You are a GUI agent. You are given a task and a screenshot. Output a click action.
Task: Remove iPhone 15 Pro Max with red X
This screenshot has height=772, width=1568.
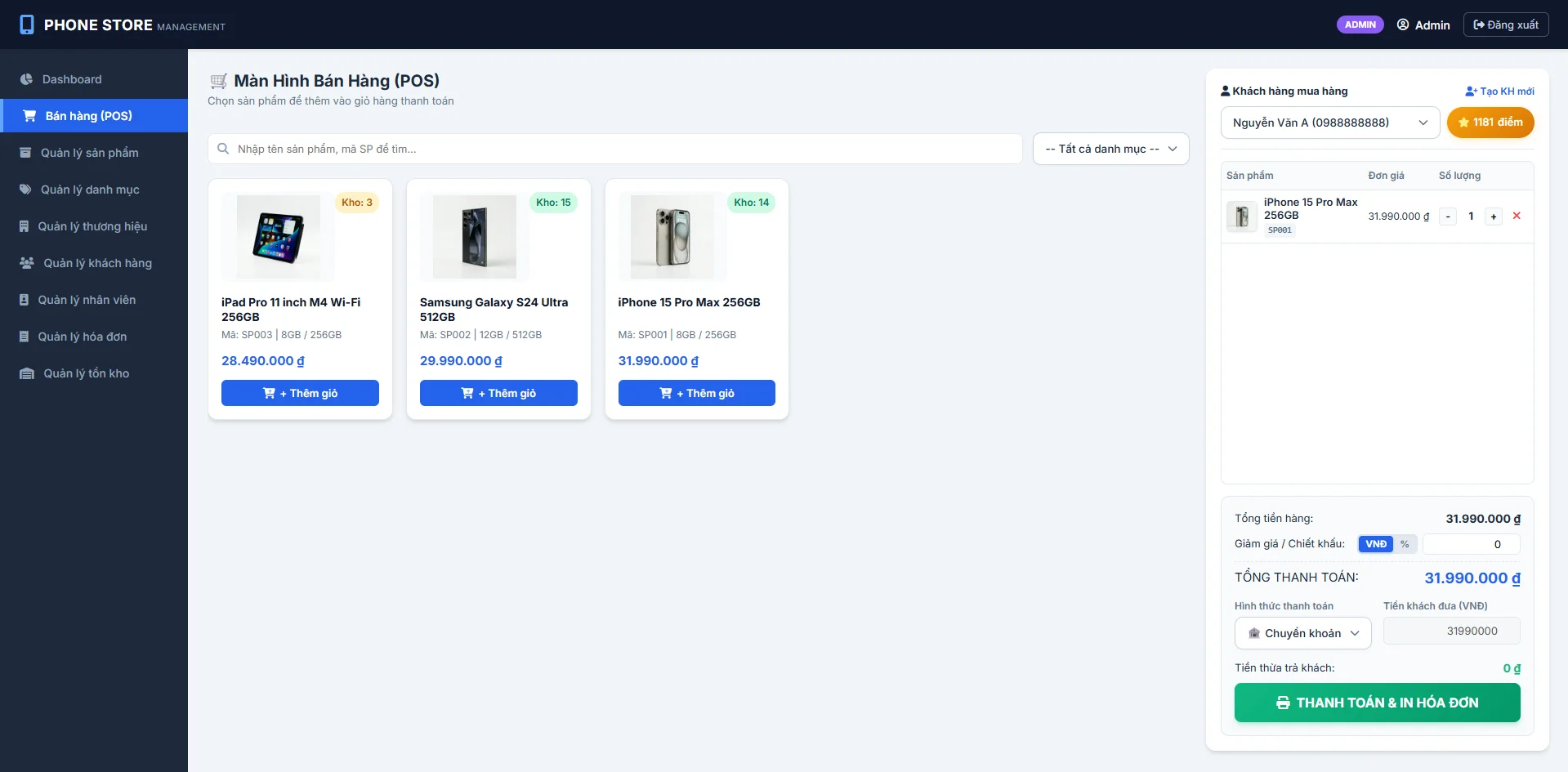click(1517, 216)
